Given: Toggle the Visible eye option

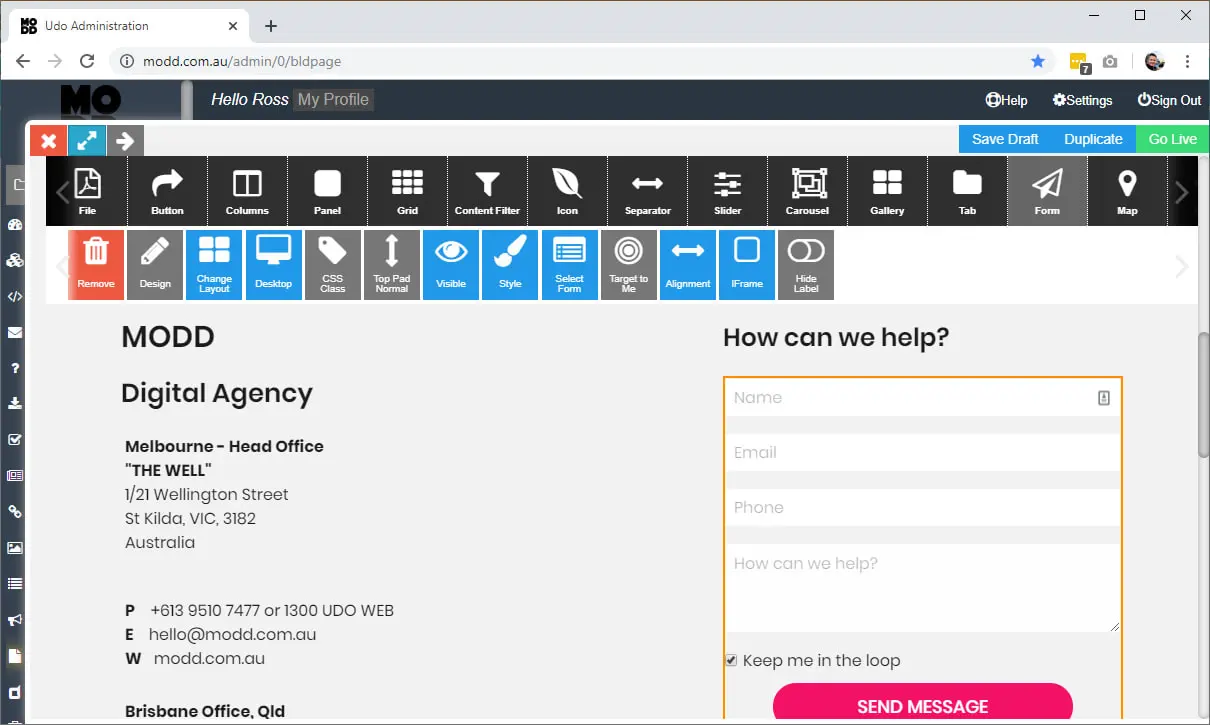Looking at the screenshot, I should point(451,265).
